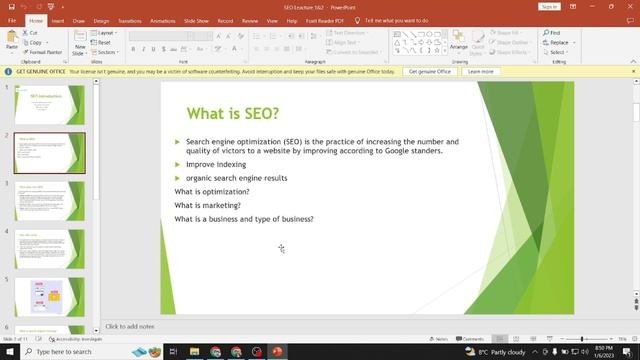
Task: Click Increase Font Size icon
Action: point(219,36)
